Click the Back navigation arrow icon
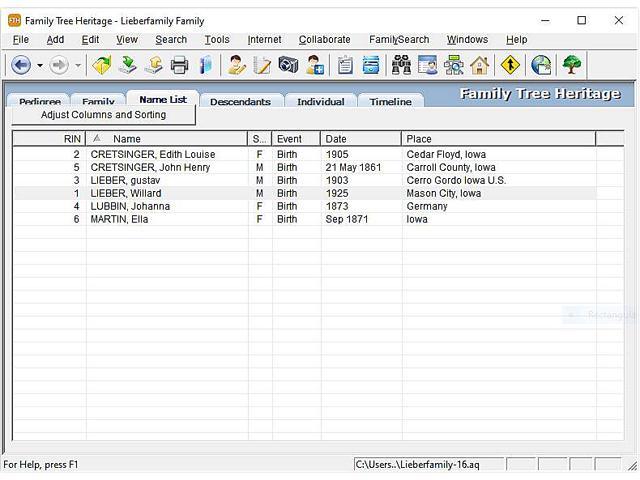Image resolution: width=640 pixels, height=480 pixels. 21,65
